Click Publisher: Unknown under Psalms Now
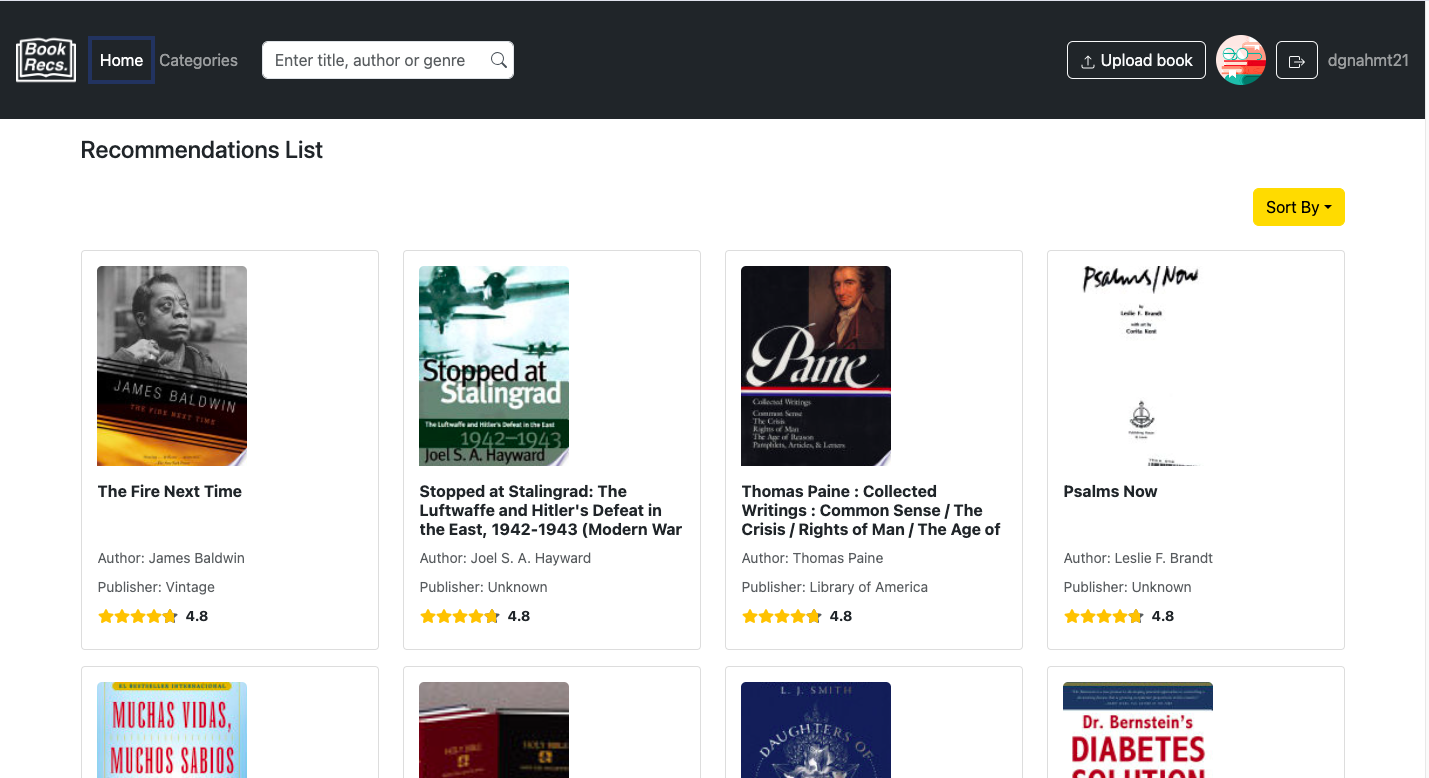Screen dimensions: 1429x778 (x=1127, y=587)
